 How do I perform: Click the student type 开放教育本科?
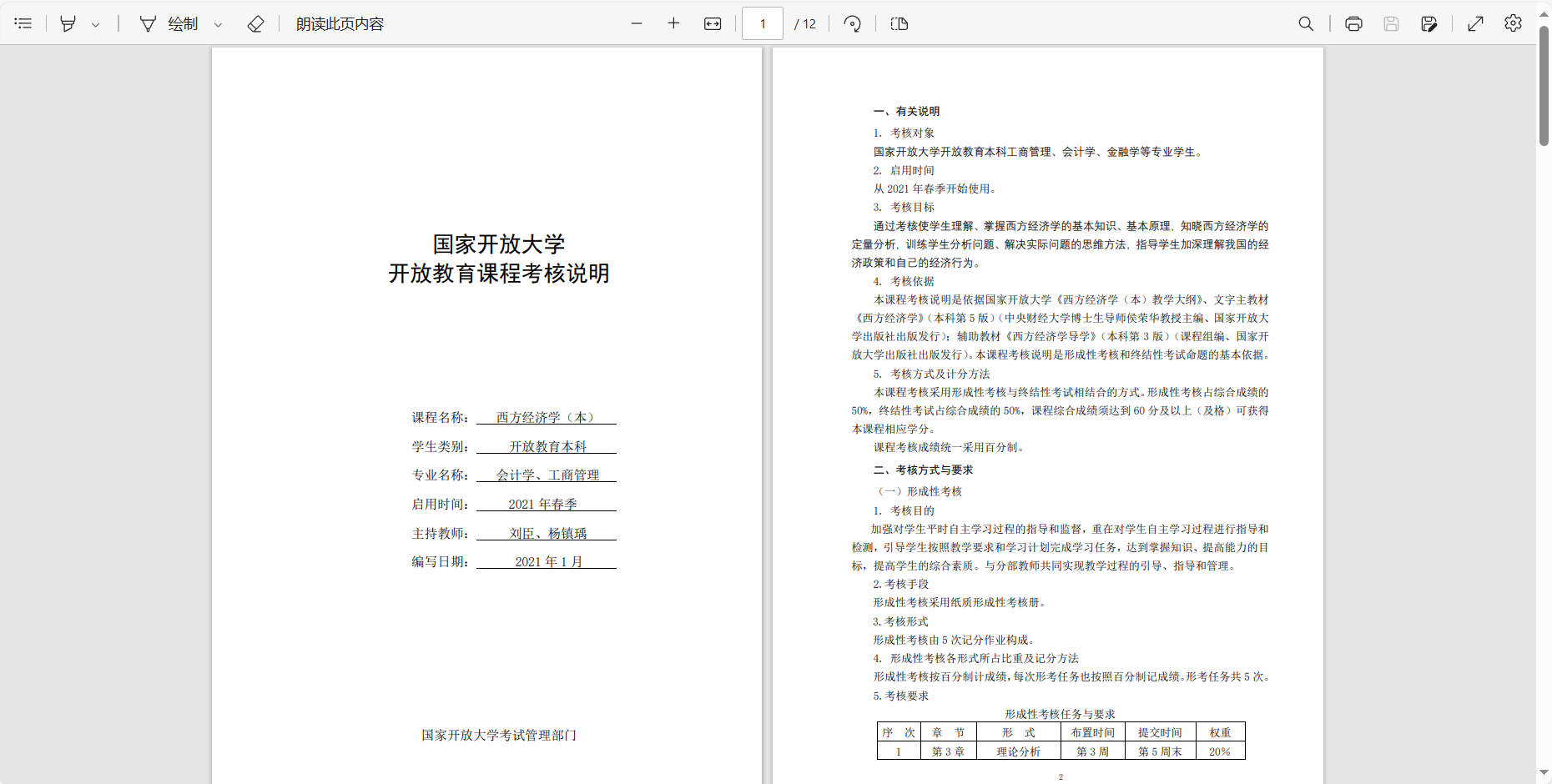pos(548,446)
